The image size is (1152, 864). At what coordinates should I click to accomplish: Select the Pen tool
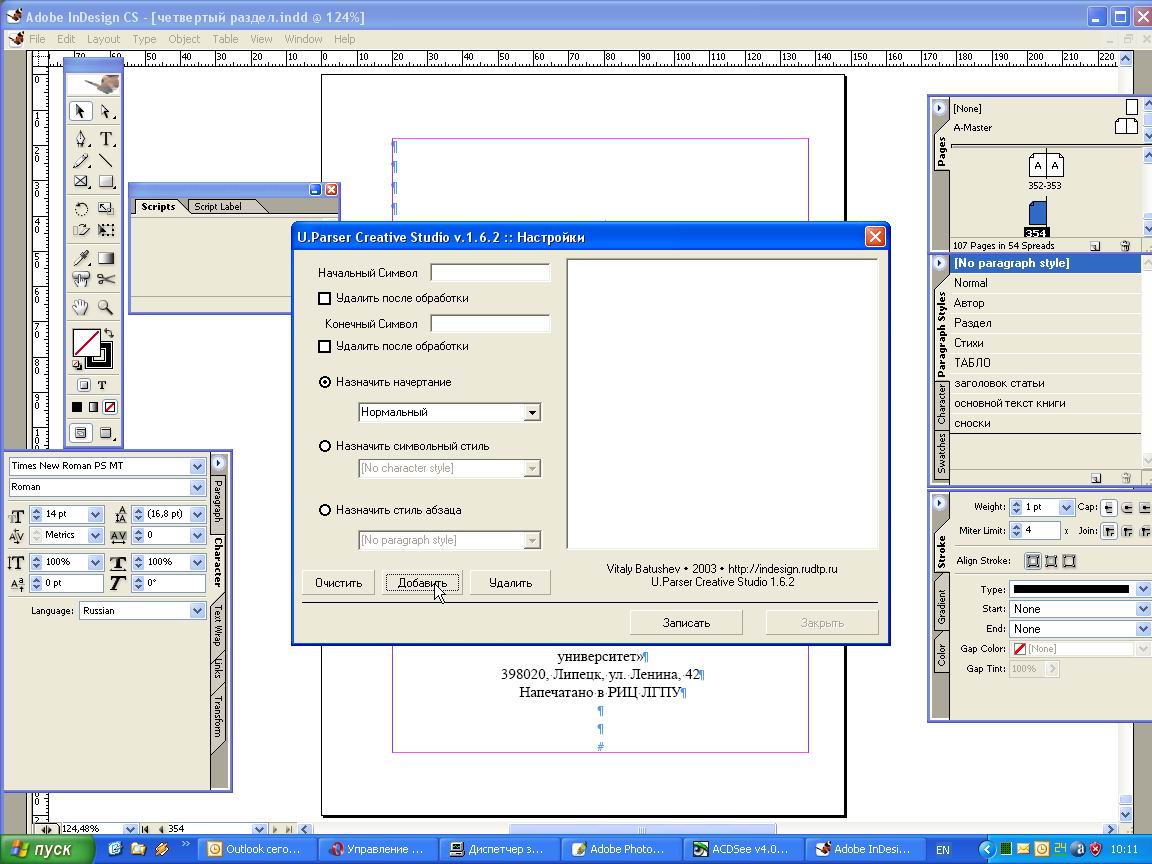tap(80, 139)
